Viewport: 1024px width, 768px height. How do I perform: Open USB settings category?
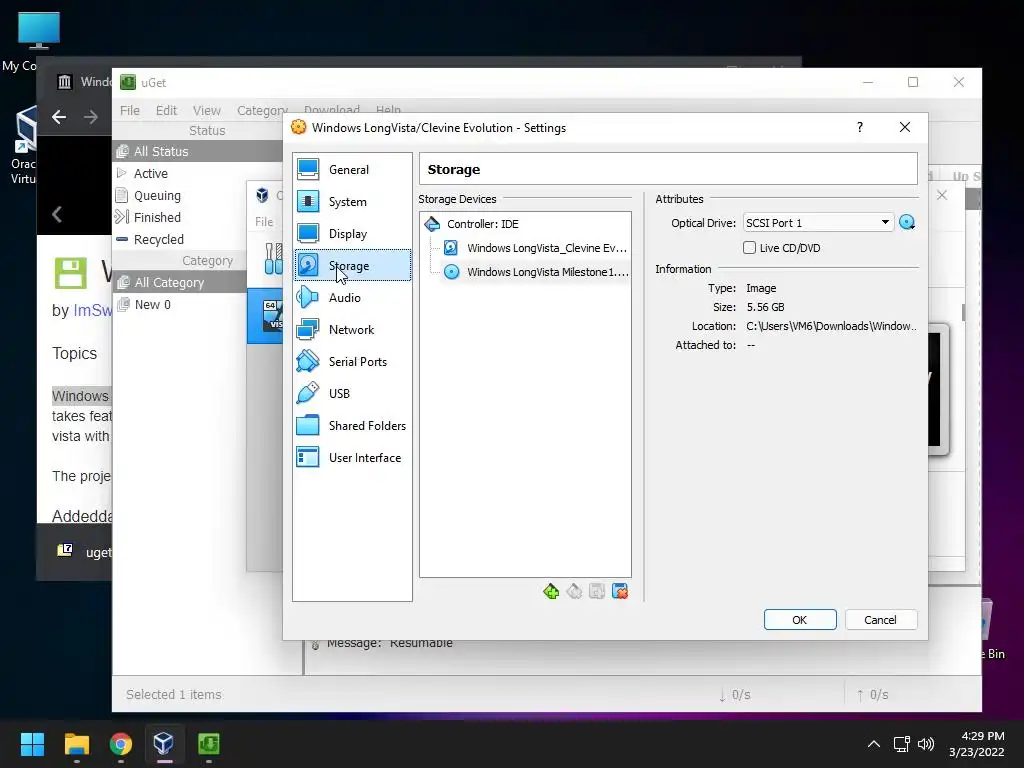352,394
